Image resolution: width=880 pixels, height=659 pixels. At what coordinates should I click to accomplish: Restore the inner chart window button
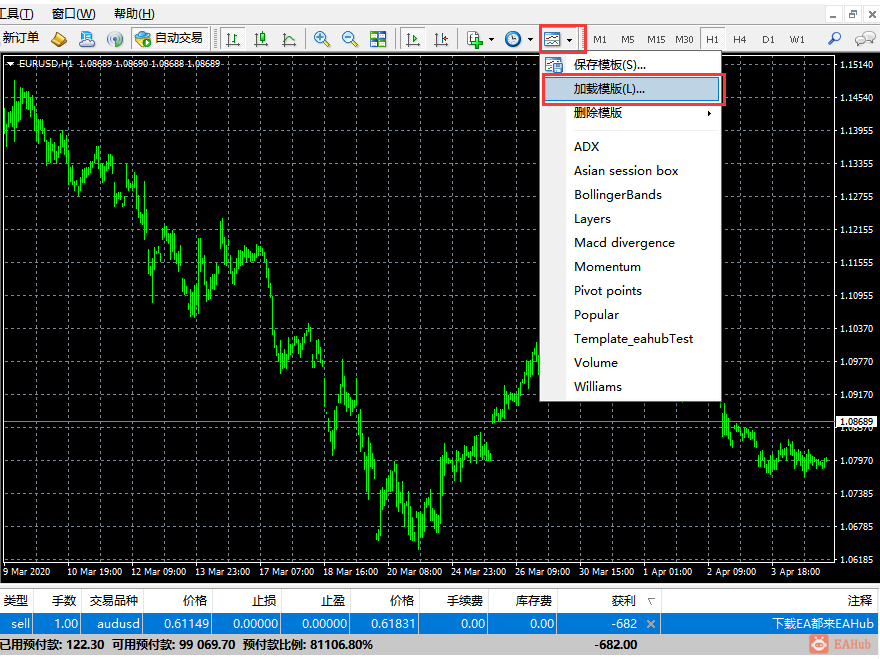tap(853, 15)
